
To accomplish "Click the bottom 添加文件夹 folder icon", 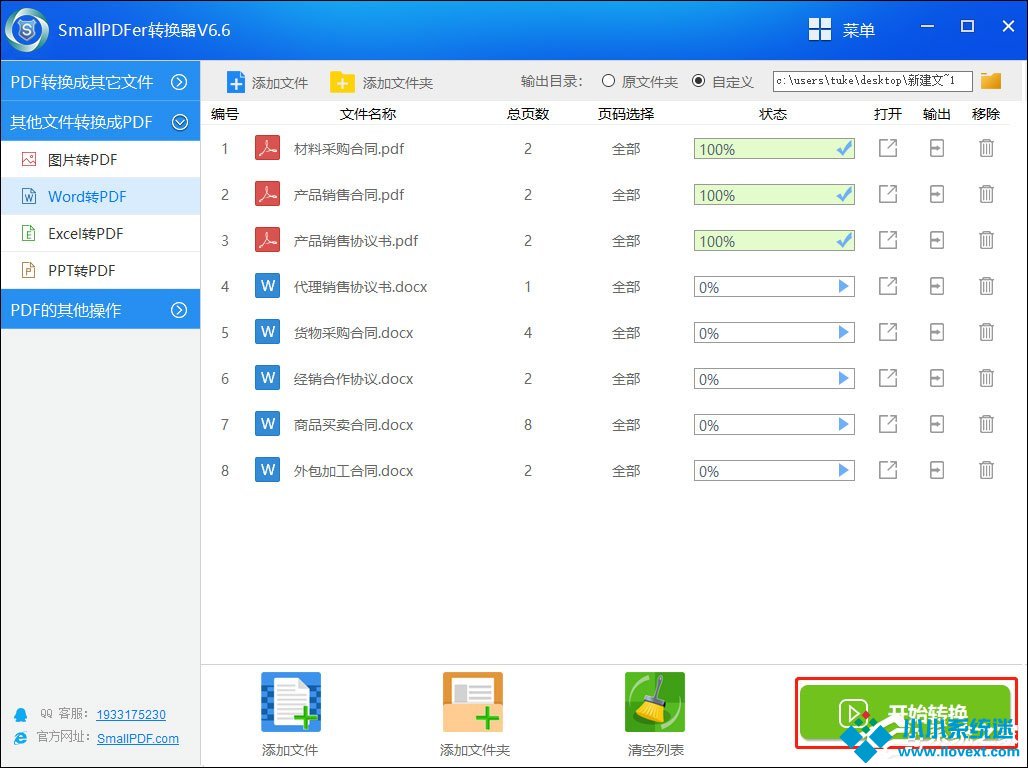I will click(x=473, y=702).
